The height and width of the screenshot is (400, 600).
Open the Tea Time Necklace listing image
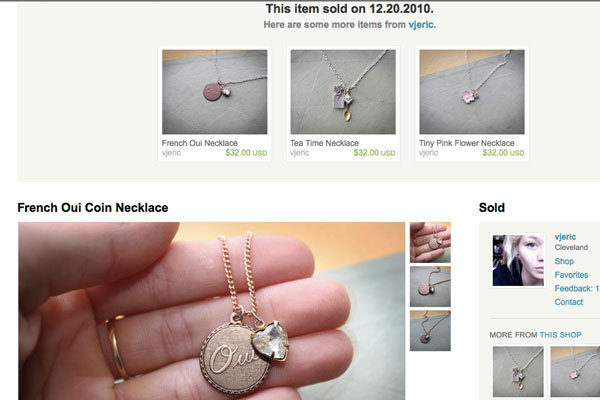tap(343, 92)
